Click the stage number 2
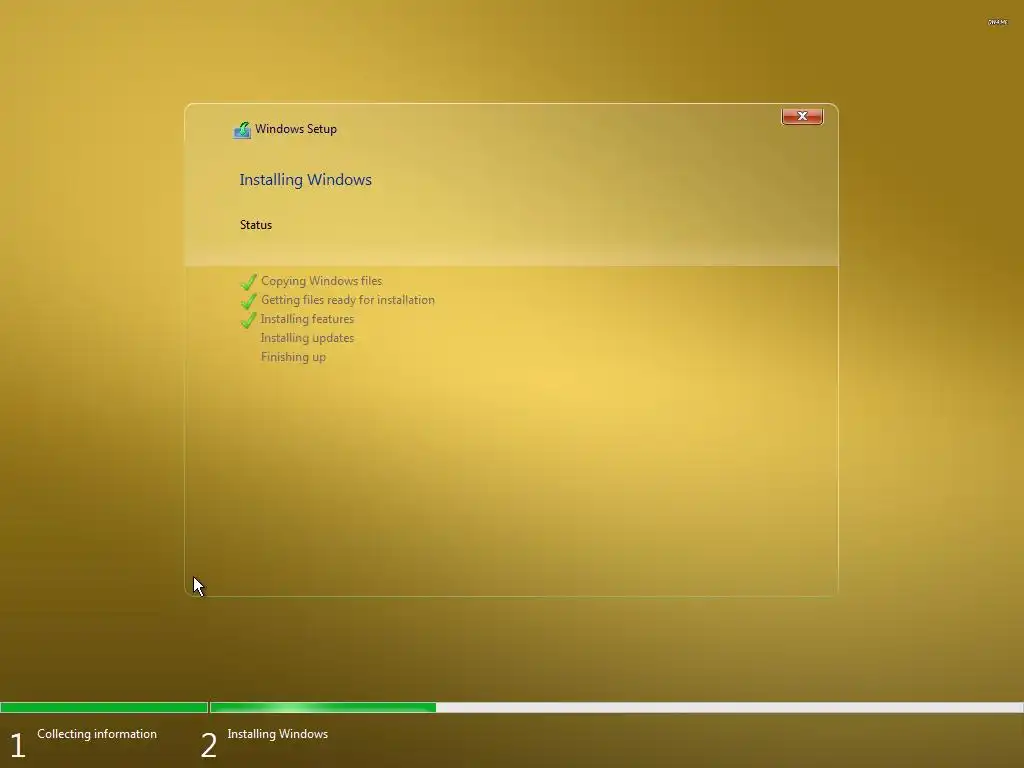Image resolution: width=1024 pixels, height=768 pixels. click(x=208, y=745)
